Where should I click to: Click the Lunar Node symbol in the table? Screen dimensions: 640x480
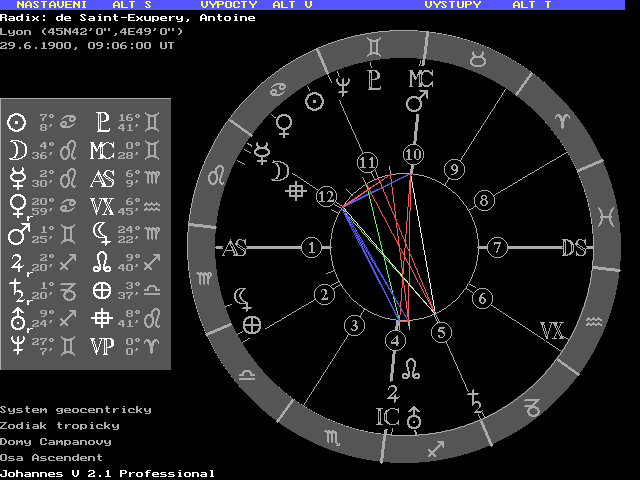click(102, 263)
